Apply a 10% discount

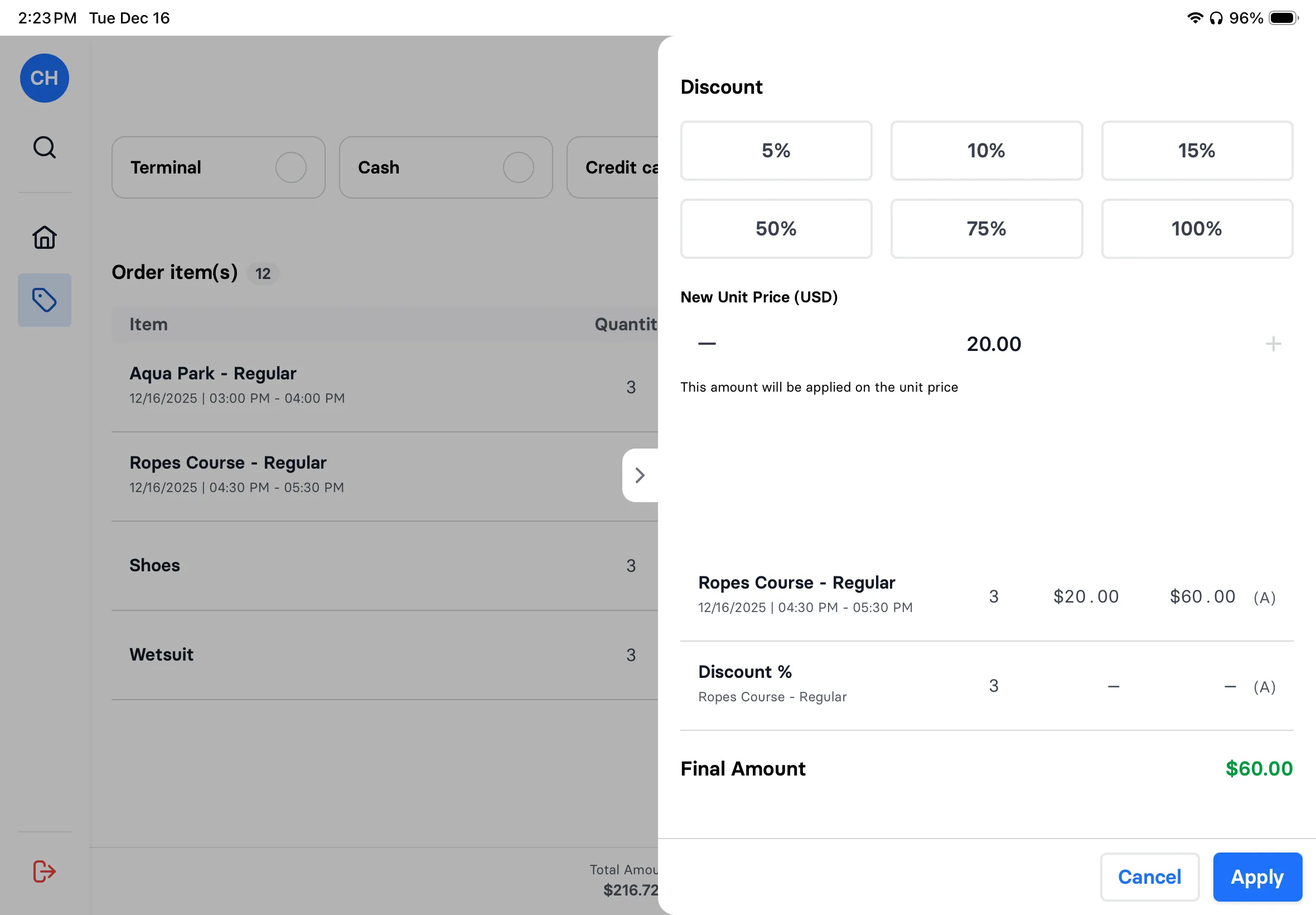(x=986, y=151)
